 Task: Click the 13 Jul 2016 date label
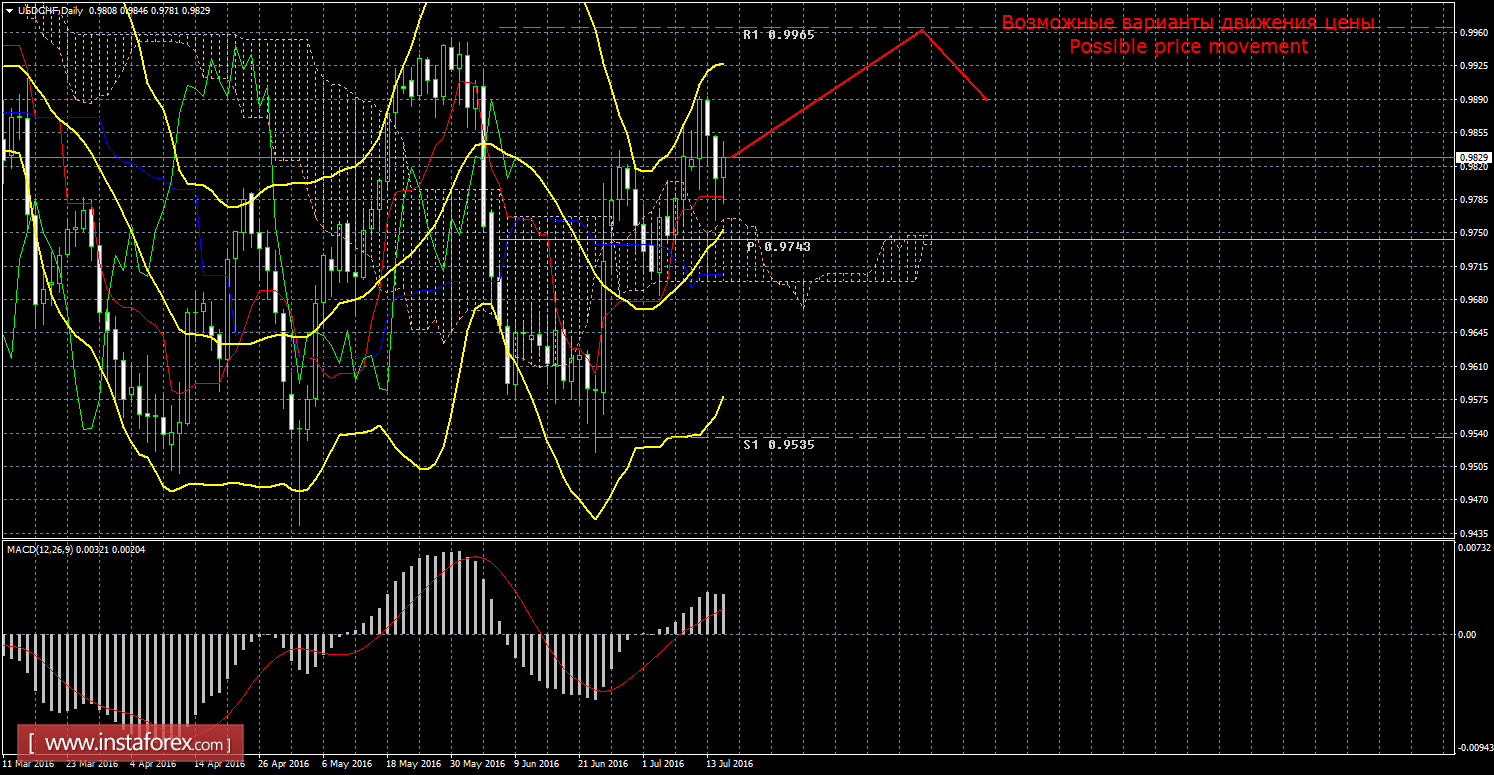click(x=727, y=764)
